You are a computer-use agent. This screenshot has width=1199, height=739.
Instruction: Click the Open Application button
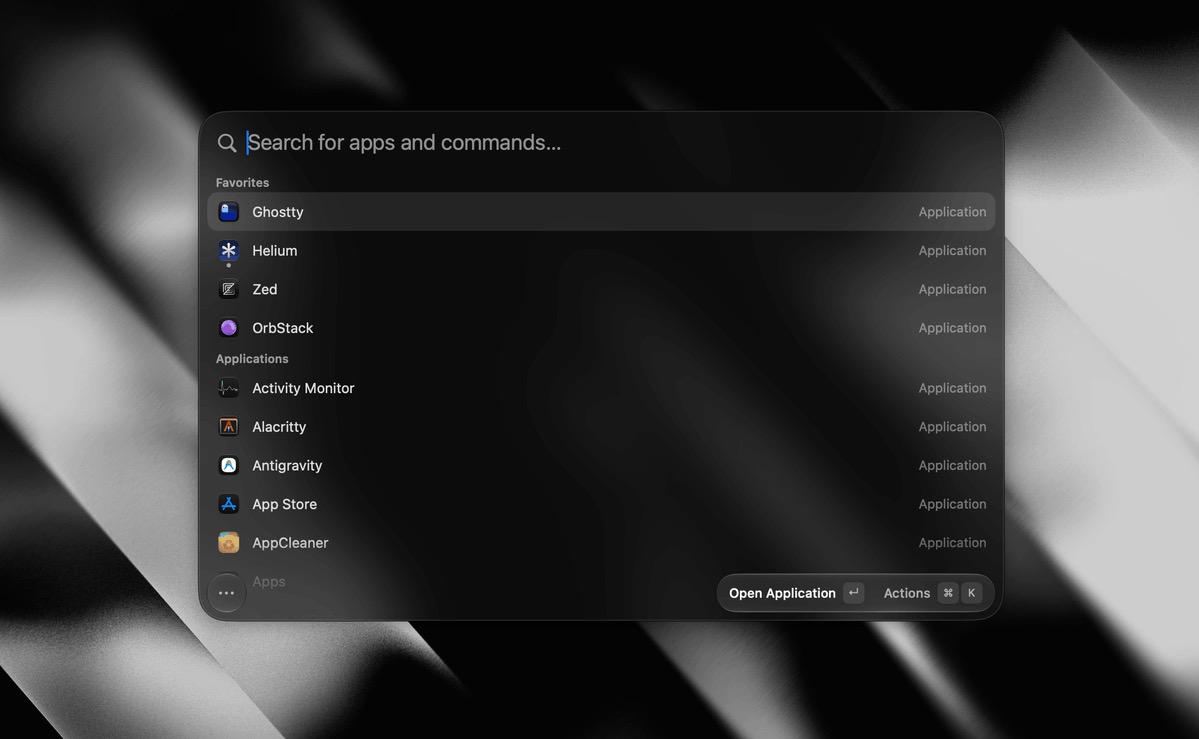point(781,593)
